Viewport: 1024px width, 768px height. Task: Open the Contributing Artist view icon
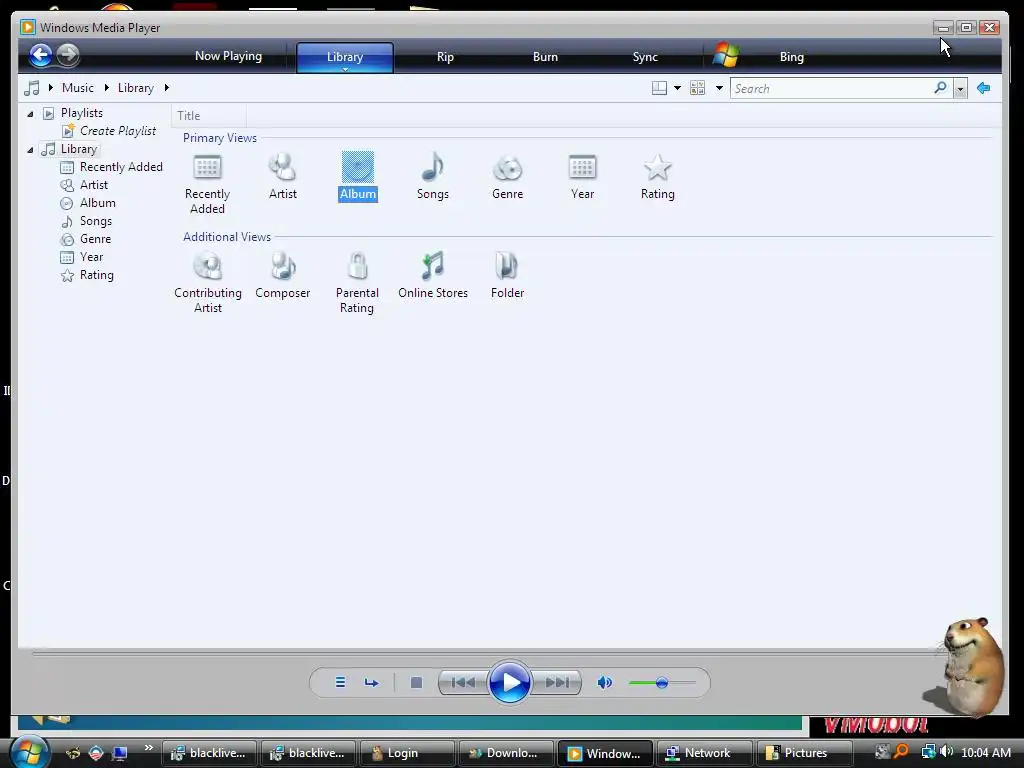pyautogui.click(x=208, y=266)
